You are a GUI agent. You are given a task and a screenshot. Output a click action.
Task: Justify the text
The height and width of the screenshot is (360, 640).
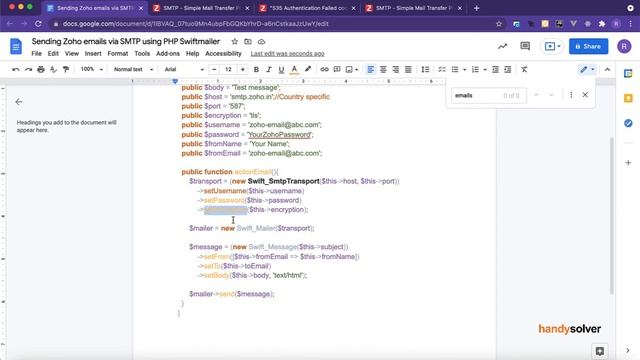pos(408,70)
